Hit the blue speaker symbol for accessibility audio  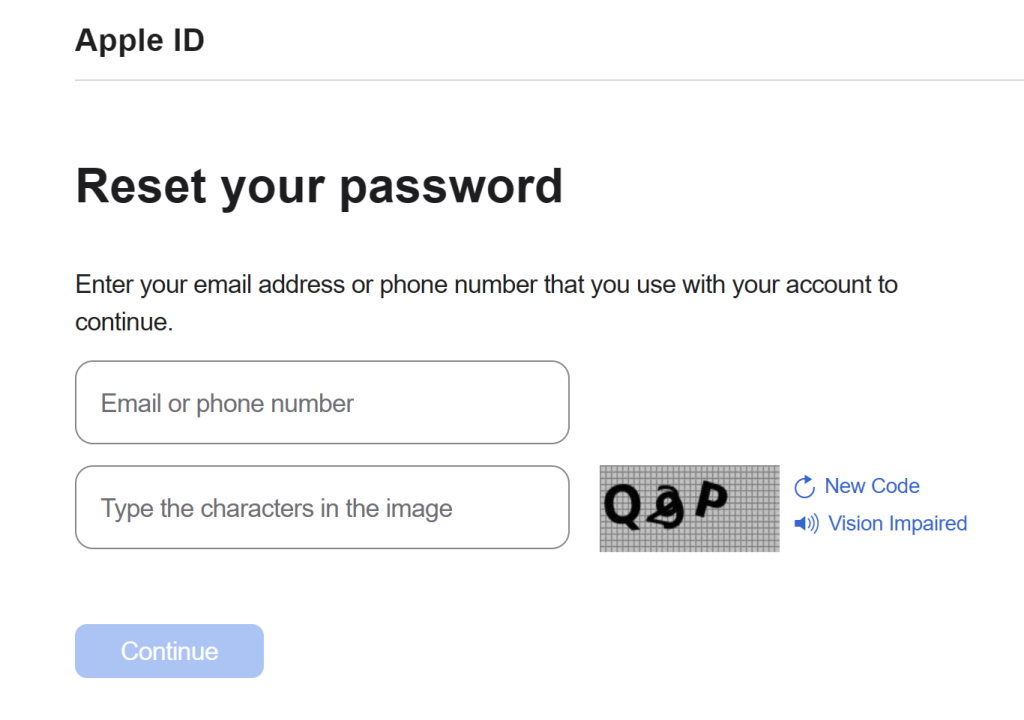point(804,523)
